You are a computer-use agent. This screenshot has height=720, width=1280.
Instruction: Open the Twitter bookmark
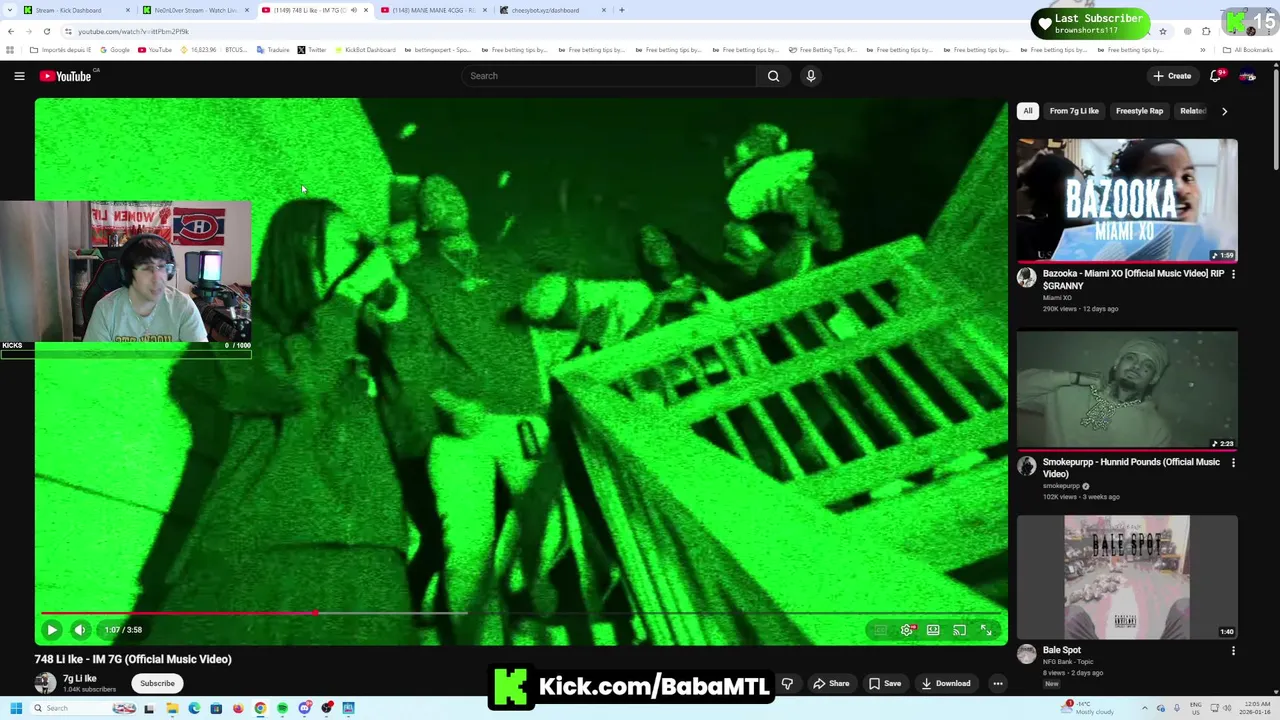(312, 50)
